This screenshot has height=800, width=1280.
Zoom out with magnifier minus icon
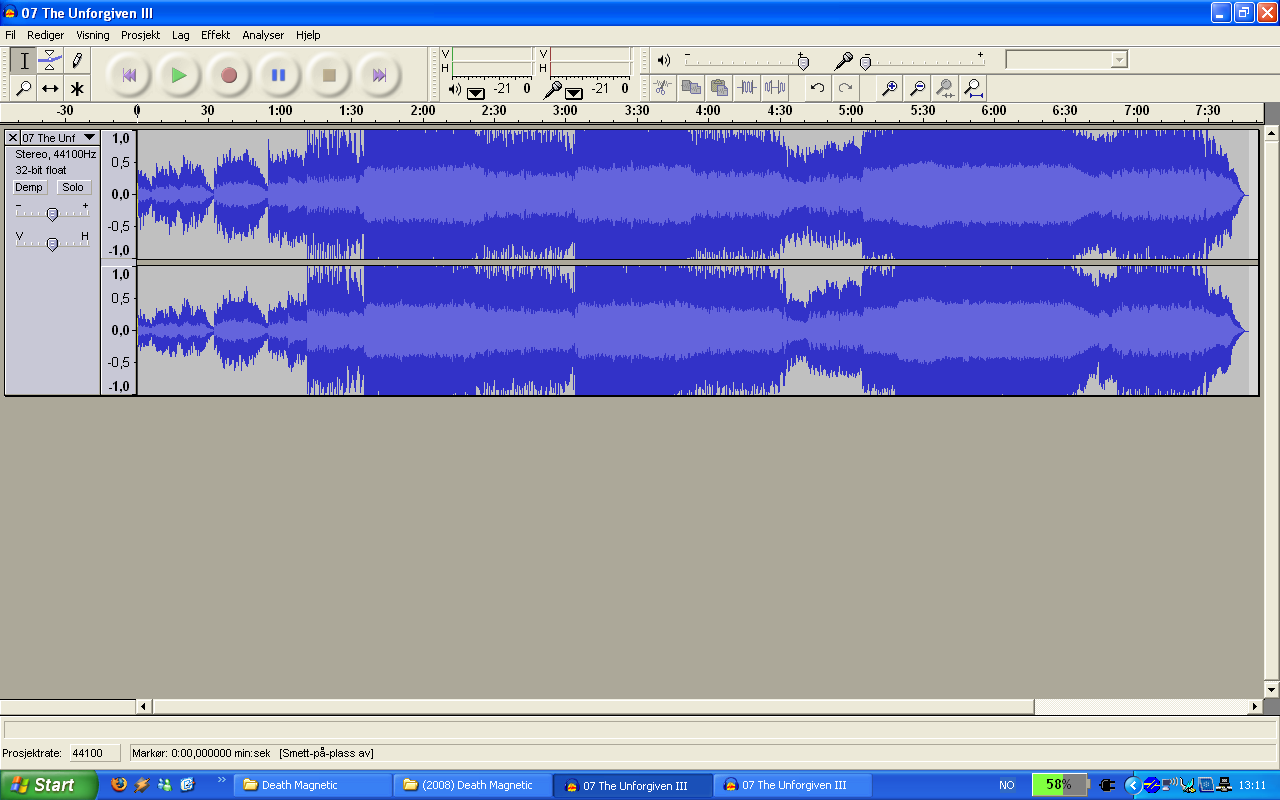tap(917, 88)
